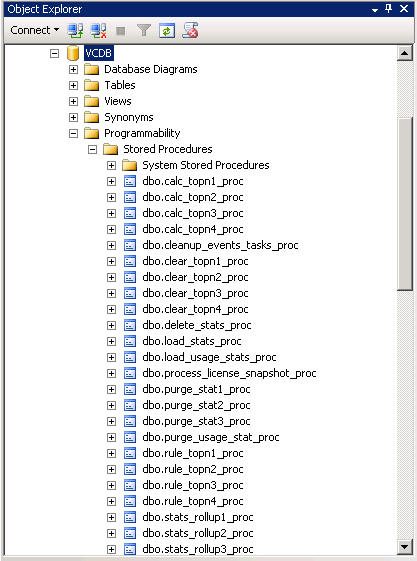417x561 pixels.
Task: Click the Connect Object Explorer icon
Action: [x=75, y=30]
